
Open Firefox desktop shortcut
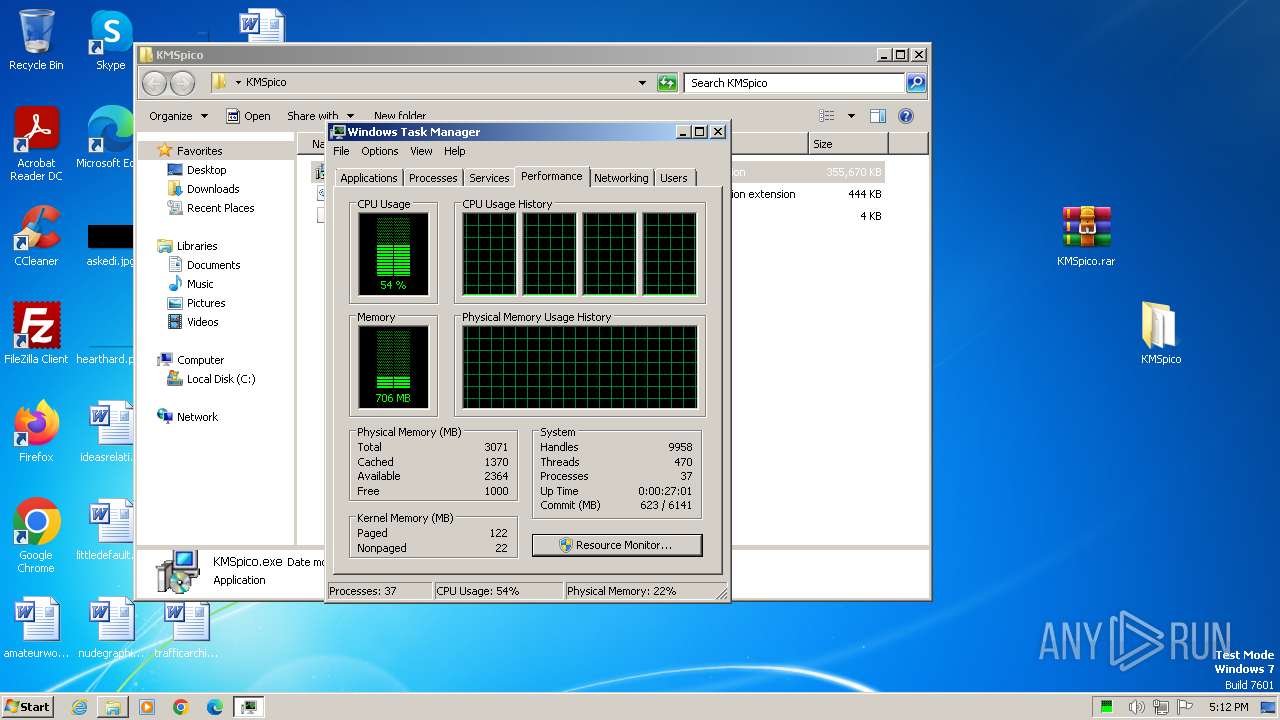click(36, 431)
